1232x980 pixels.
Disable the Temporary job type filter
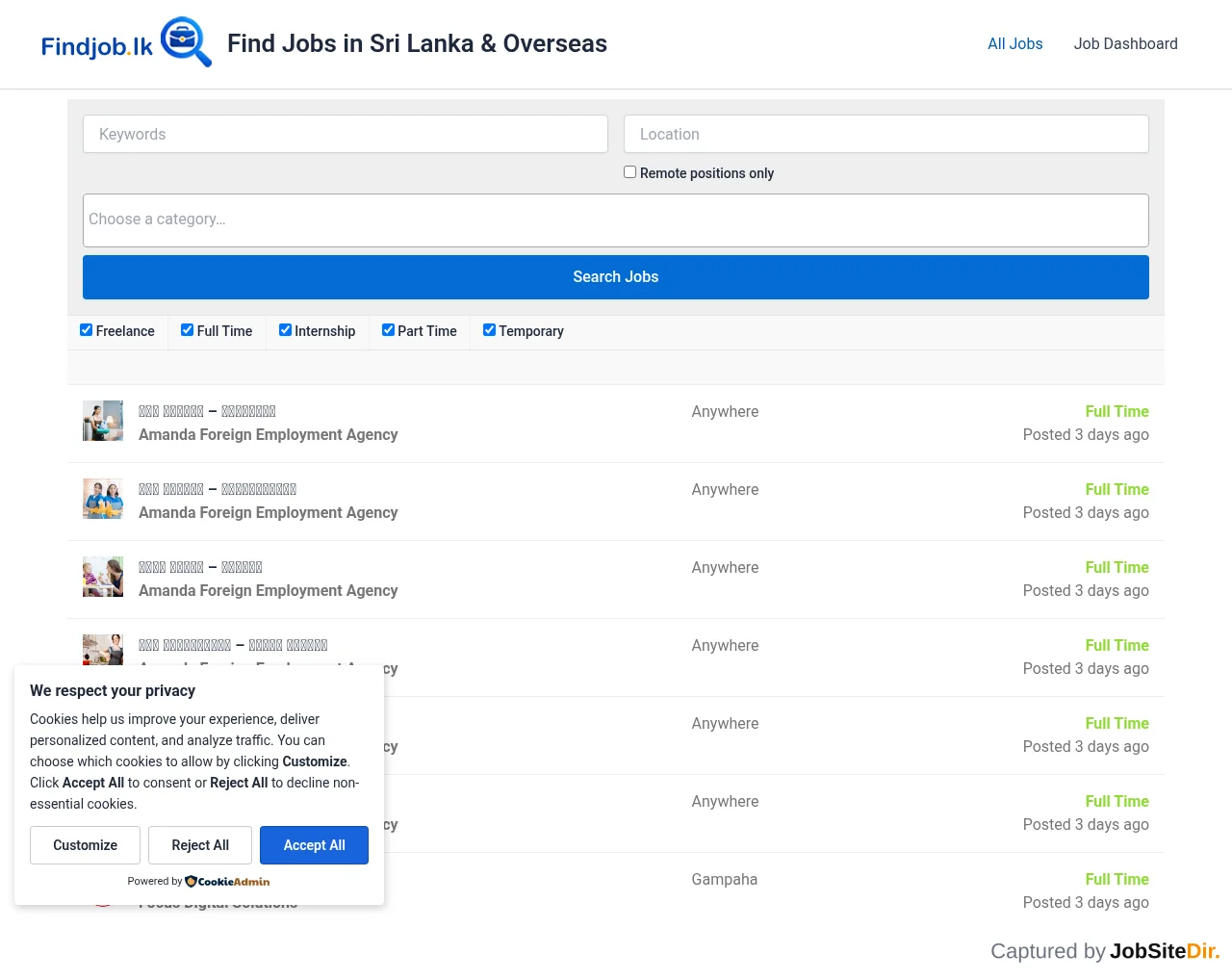tap(490, 330)
